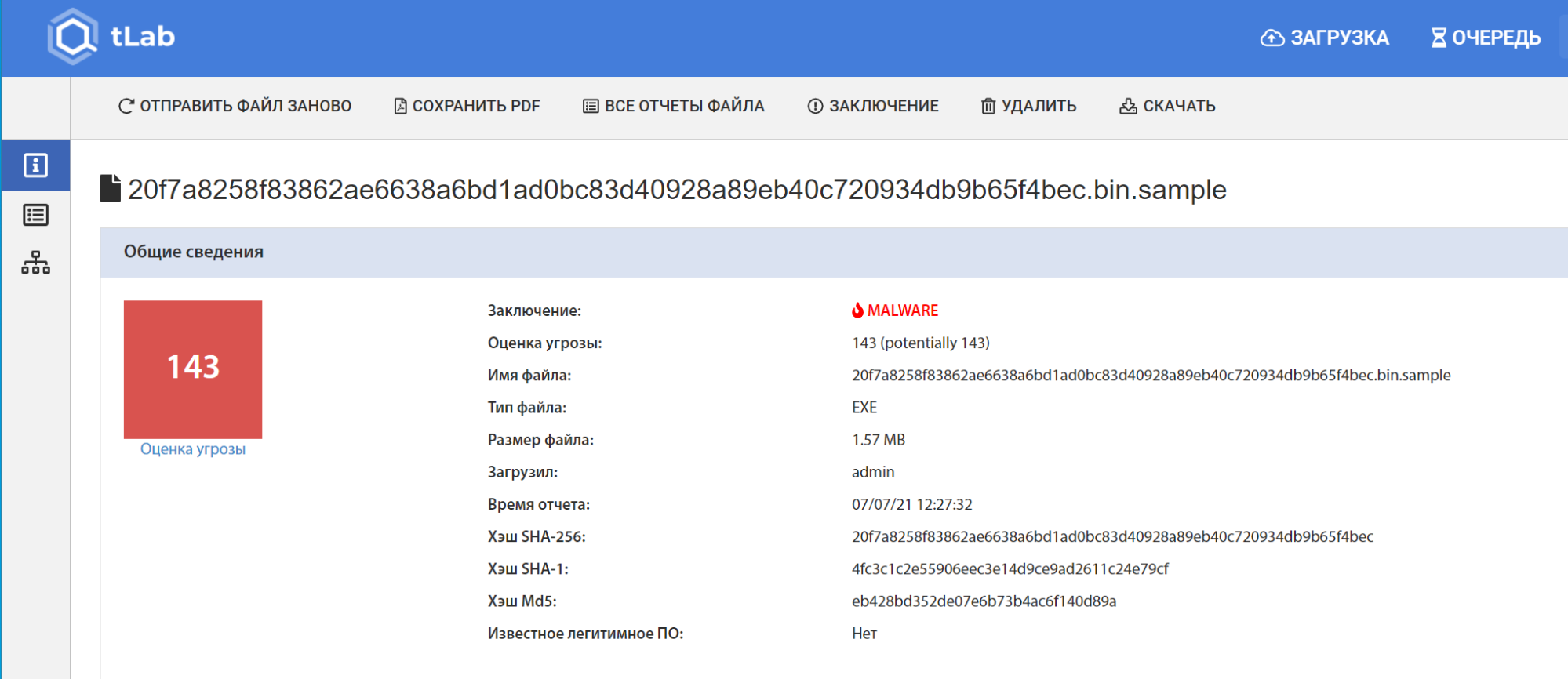The height and width of the screenshot is (679, 1568).
Task: Click the ЗАКЛЮЧЕНИЕ toolbar button
Action: [873, 106]
